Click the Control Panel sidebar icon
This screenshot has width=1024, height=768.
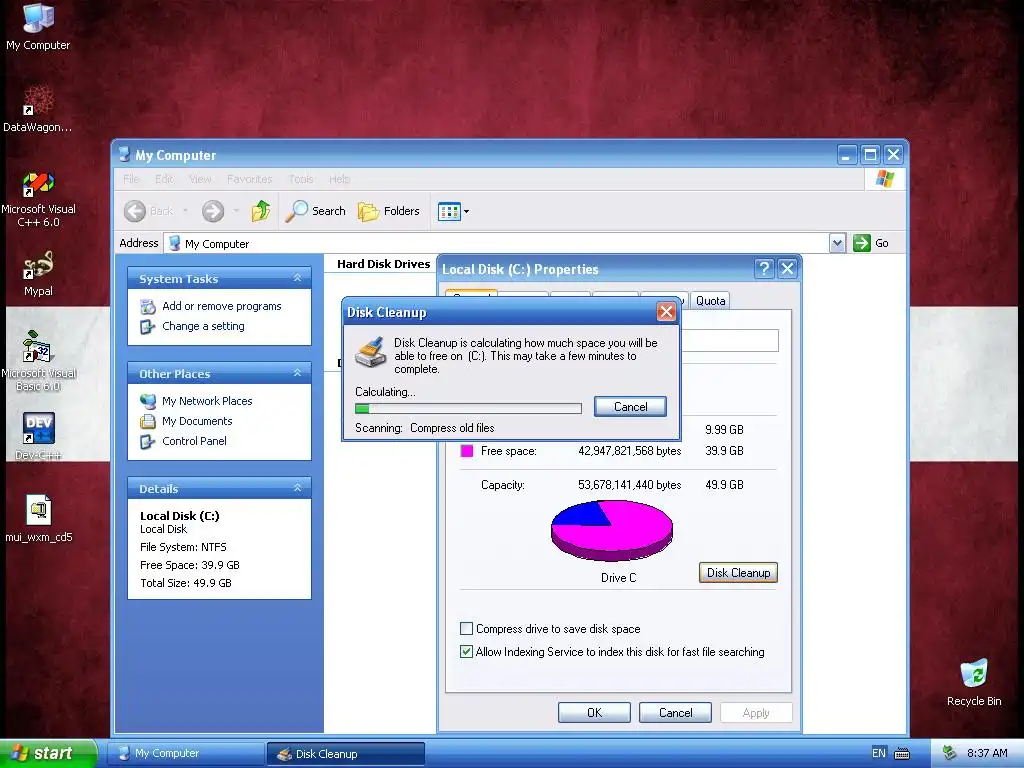pos(148,441)
